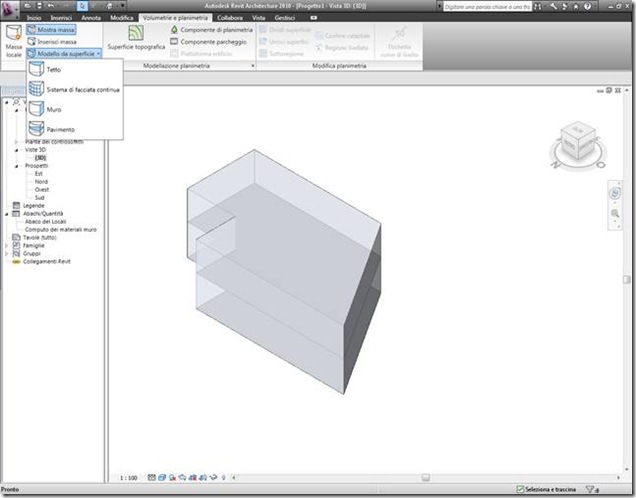Viewport: 636px width, 498px height.
Task: Choose Pavimento from the surface model menu
Action: [x=75, y=129]
